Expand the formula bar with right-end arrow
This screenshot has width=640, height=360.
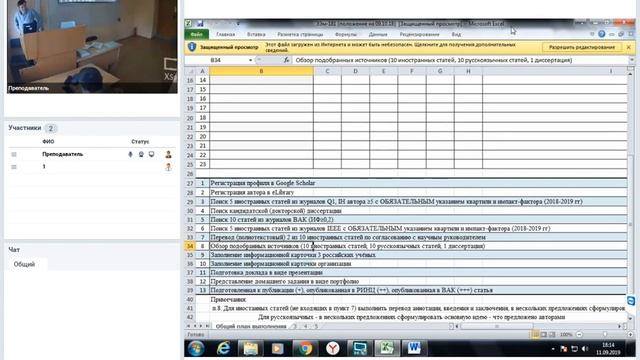tap(631, 60)
